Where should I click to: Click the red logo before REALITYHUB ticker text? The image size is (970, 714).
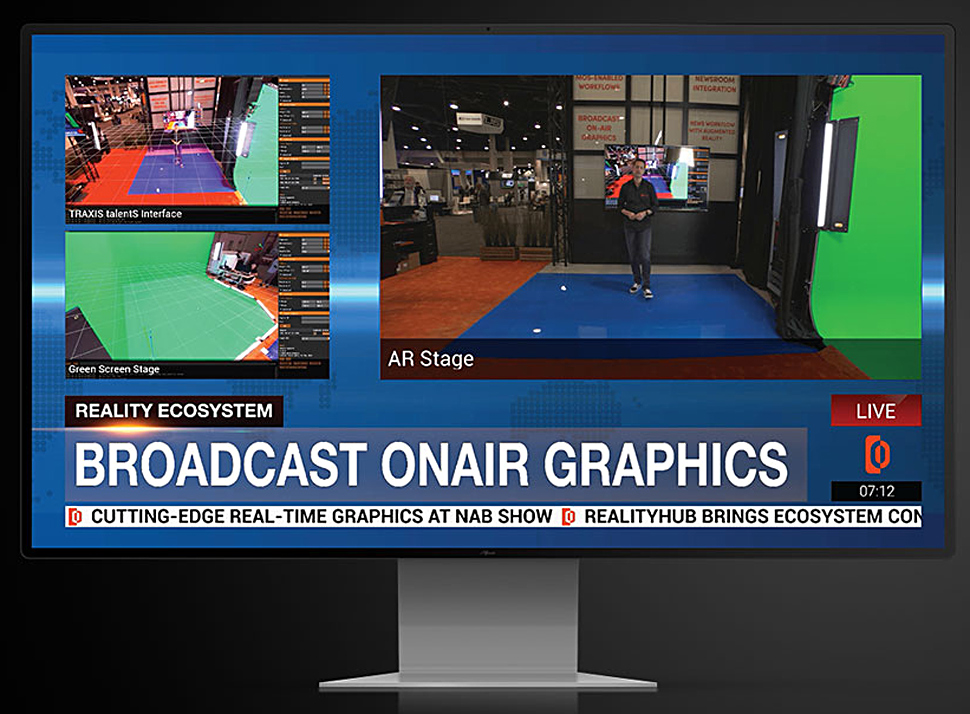(x=568, y=517)
